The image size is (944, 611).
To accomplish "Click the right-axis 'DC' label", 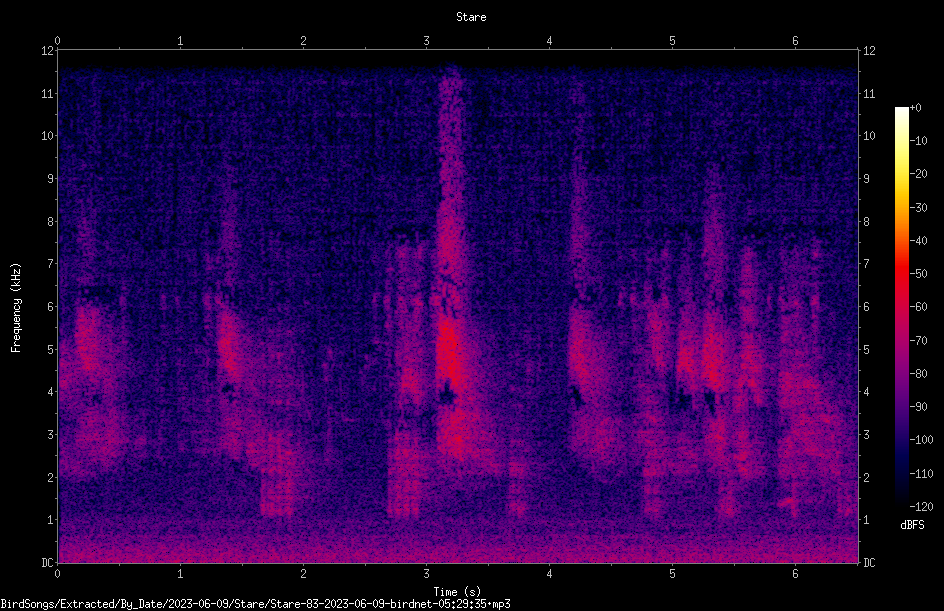I will click(x=869, y=562).
